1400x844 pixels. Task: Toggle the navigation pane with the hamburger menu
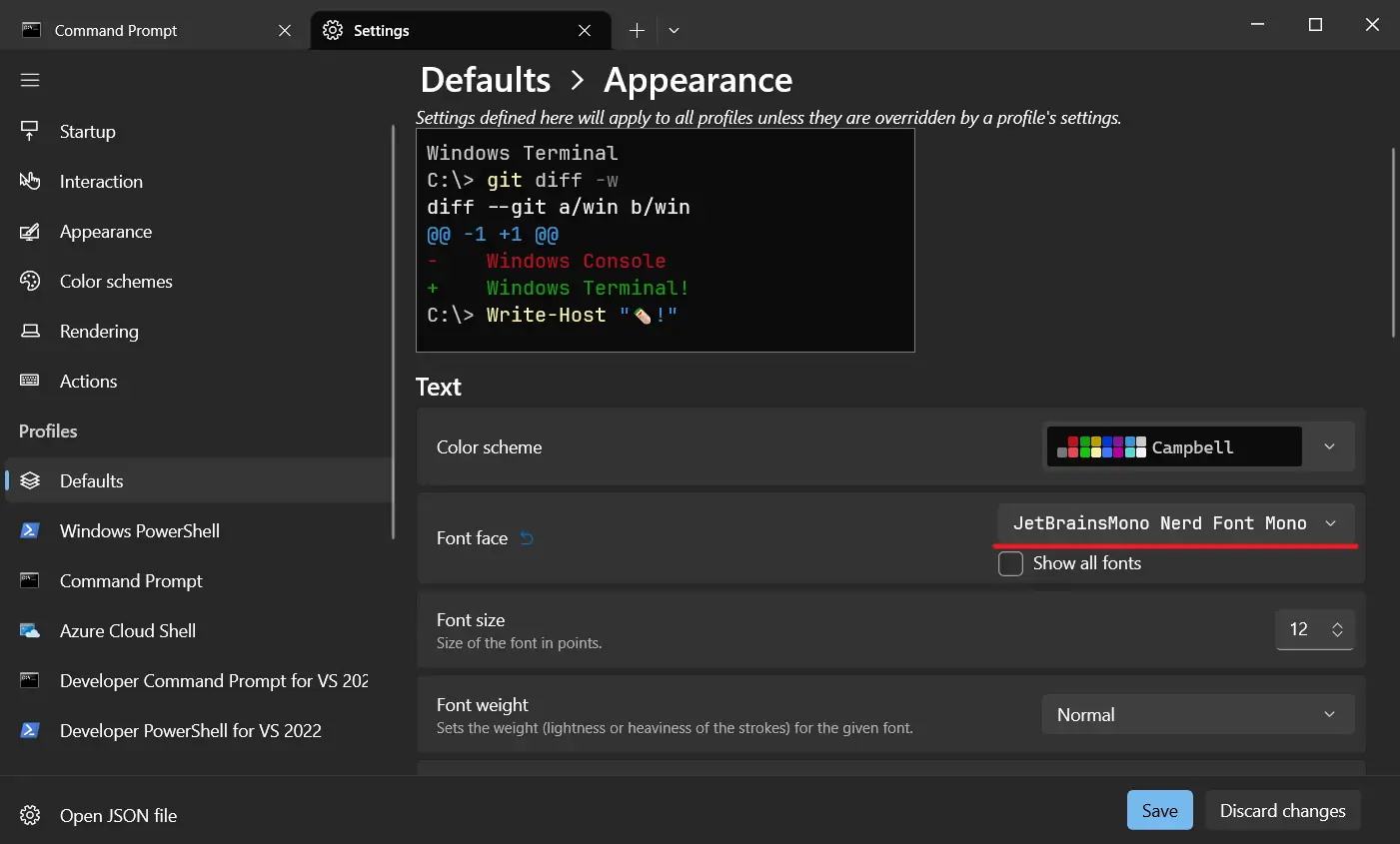pyautogui.click(x=30, y=79)
